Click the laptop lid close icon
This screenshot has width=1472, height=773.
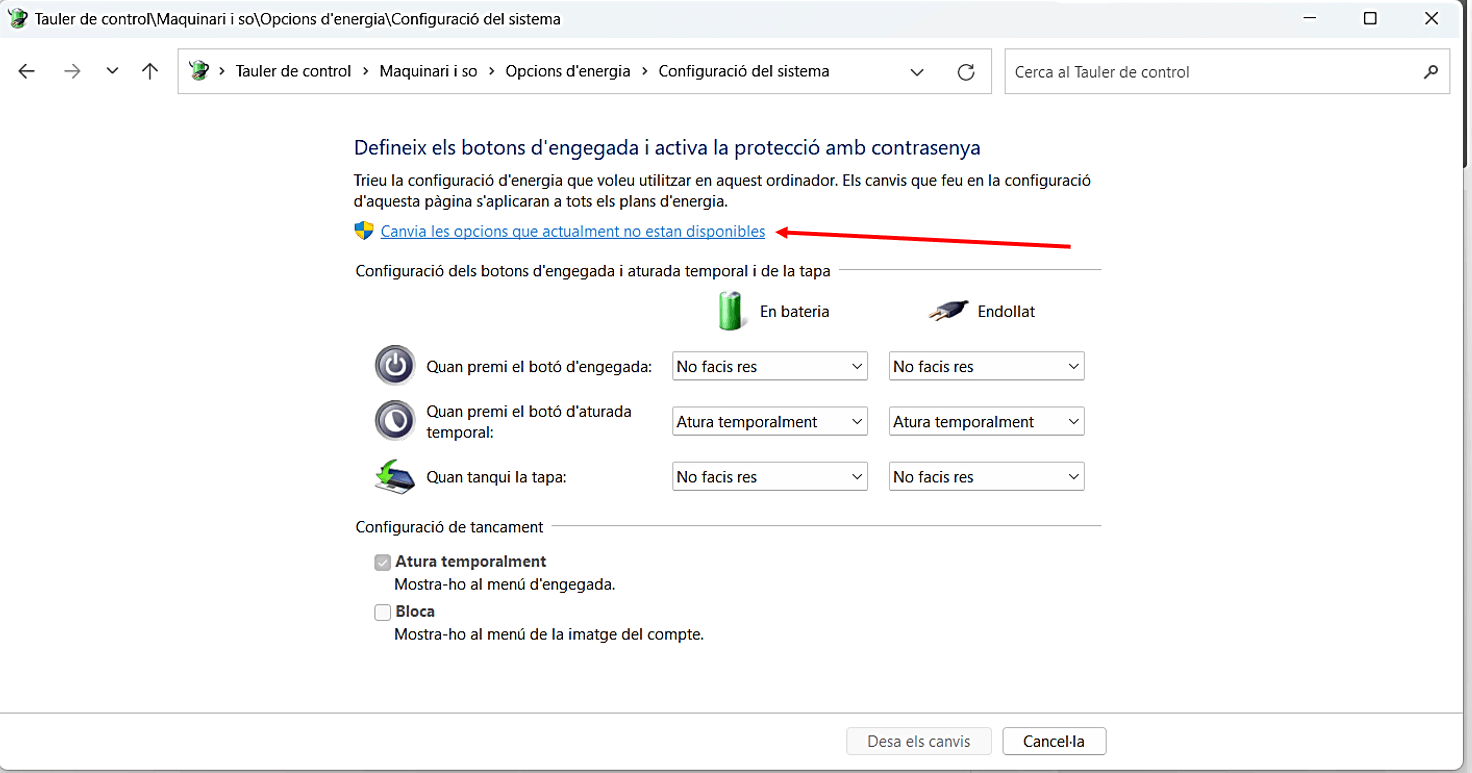pos(395,477)
